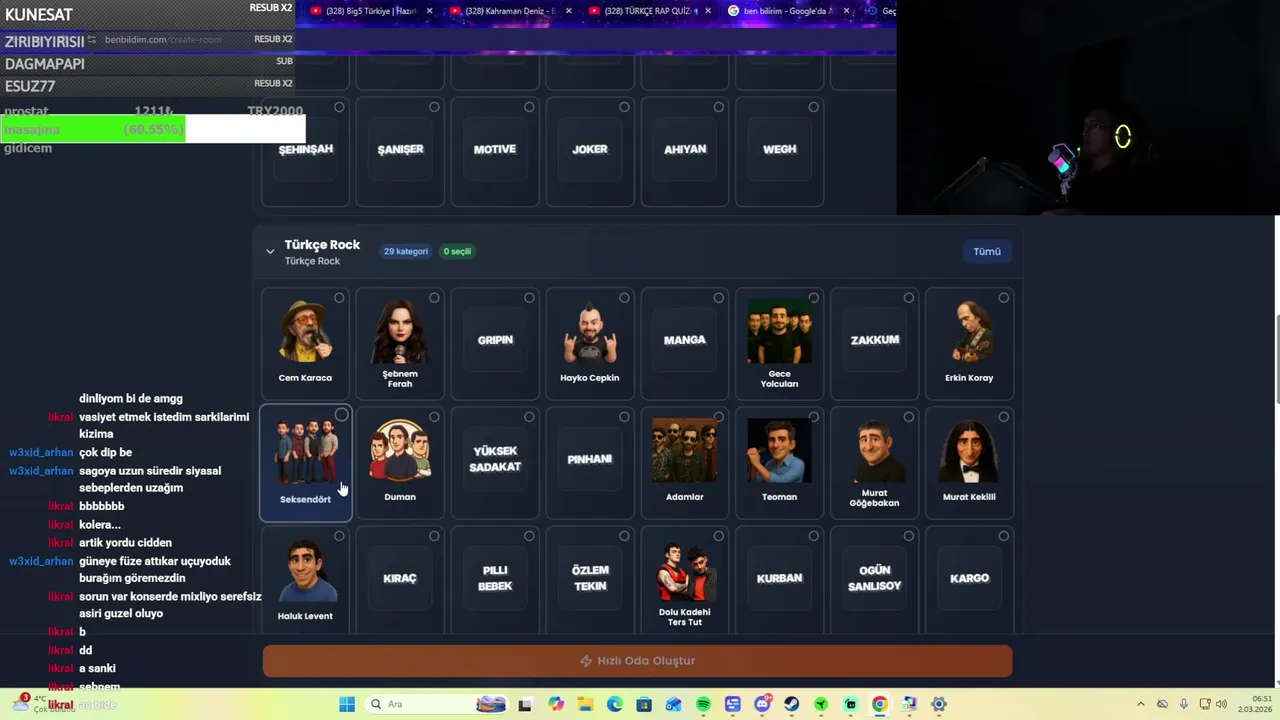Select the Cem Karaca artist card
This screenshot has height=720, width=1280.
point(305,343)
